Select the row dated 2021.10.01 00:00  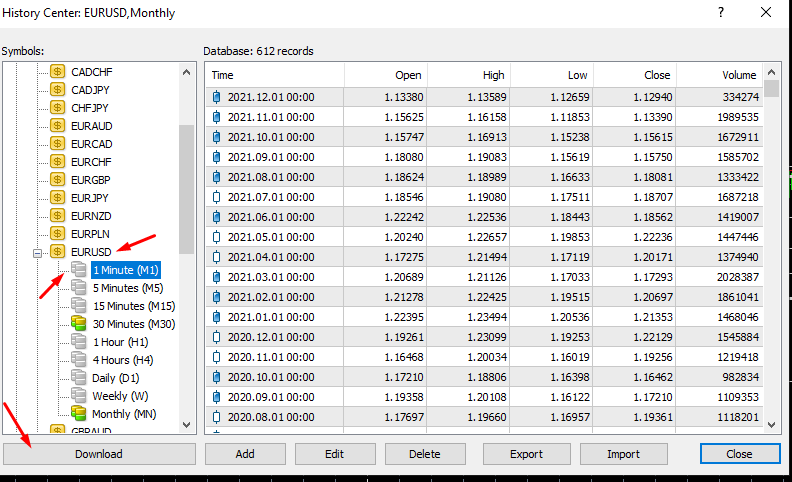484,137
